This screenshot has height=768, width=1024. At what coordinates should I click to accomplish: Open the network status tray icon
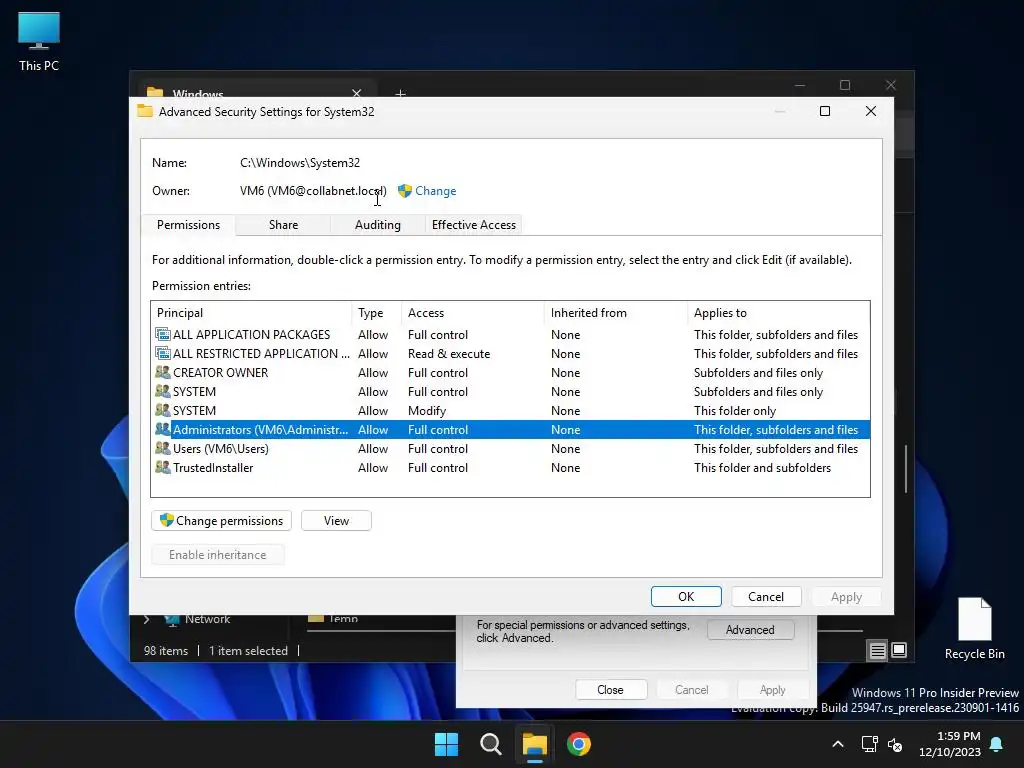(869, 744)
